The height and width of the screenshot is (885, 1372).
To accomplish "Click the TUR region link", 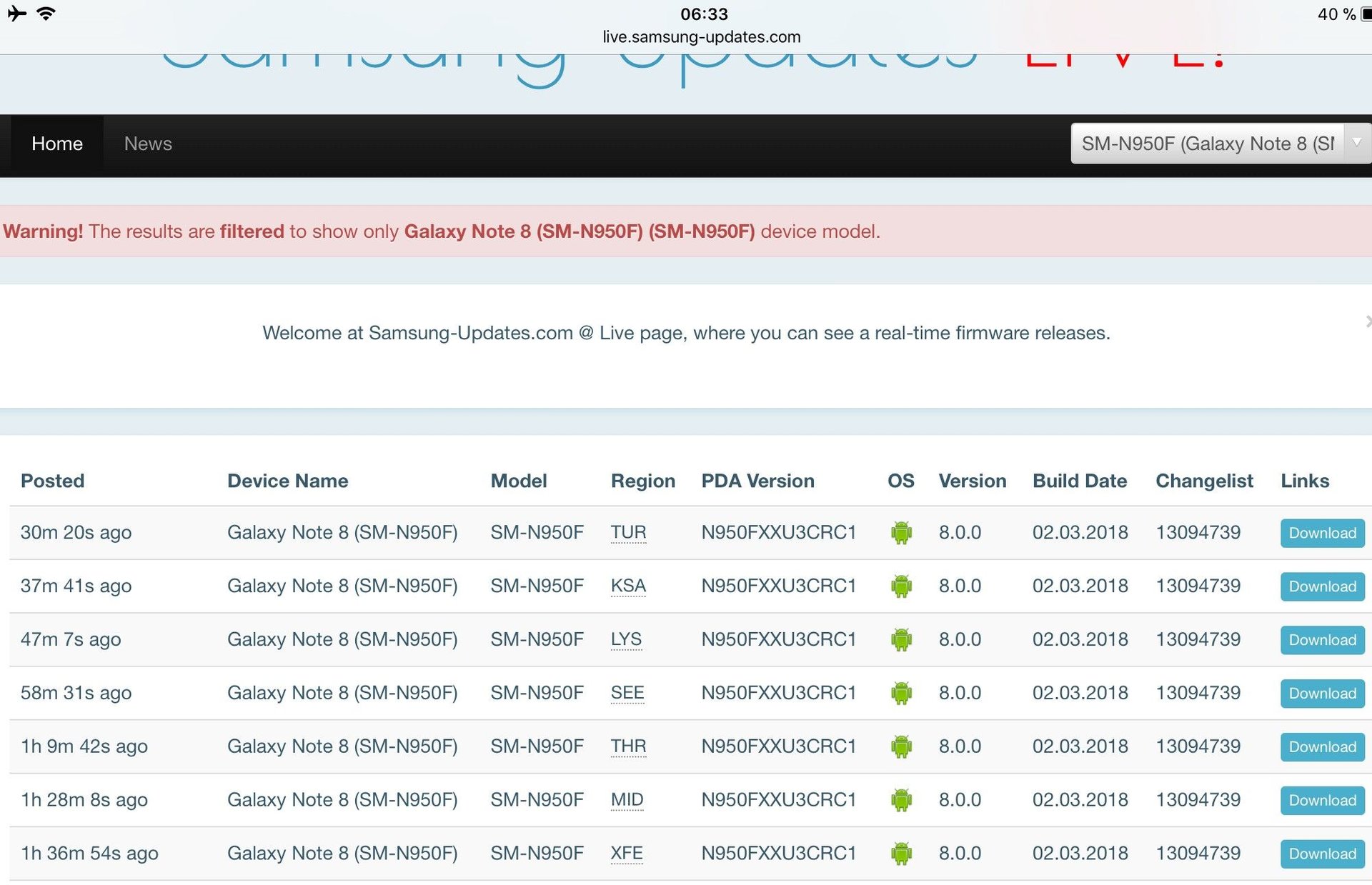I will 628,532.
